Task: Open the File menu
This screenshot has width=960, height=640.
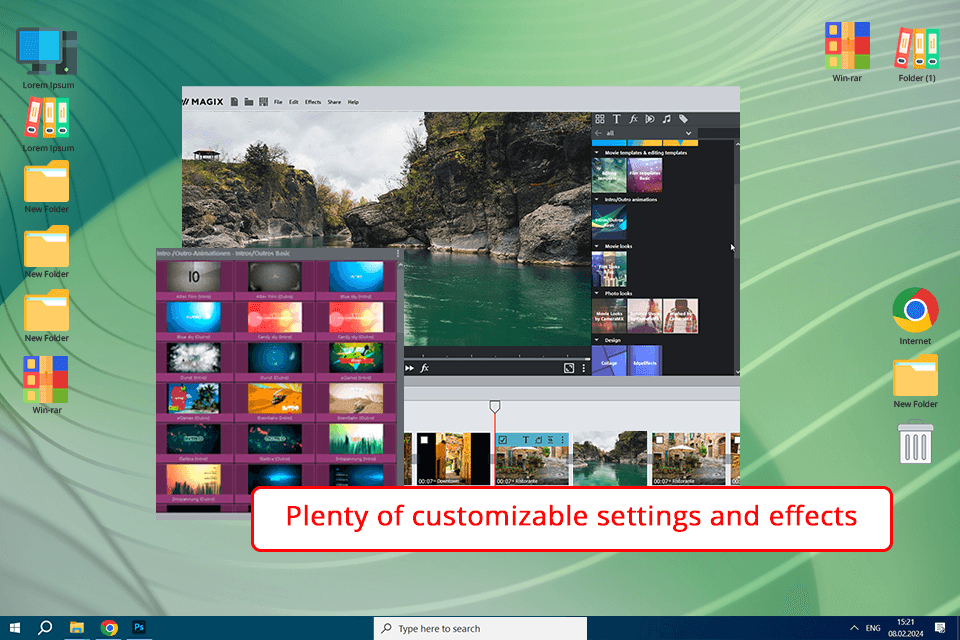Action: point(278,102)
